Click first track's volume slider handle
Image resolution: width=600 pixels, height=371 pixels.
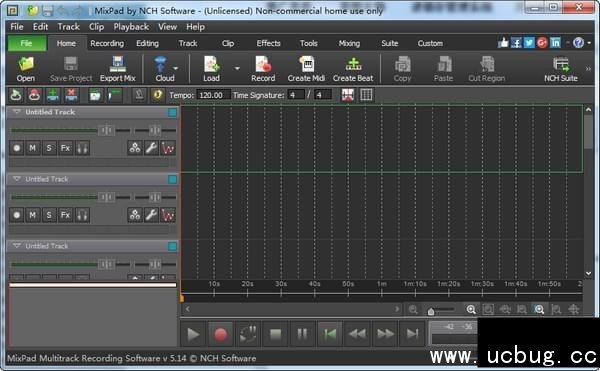tap(106, 130)
